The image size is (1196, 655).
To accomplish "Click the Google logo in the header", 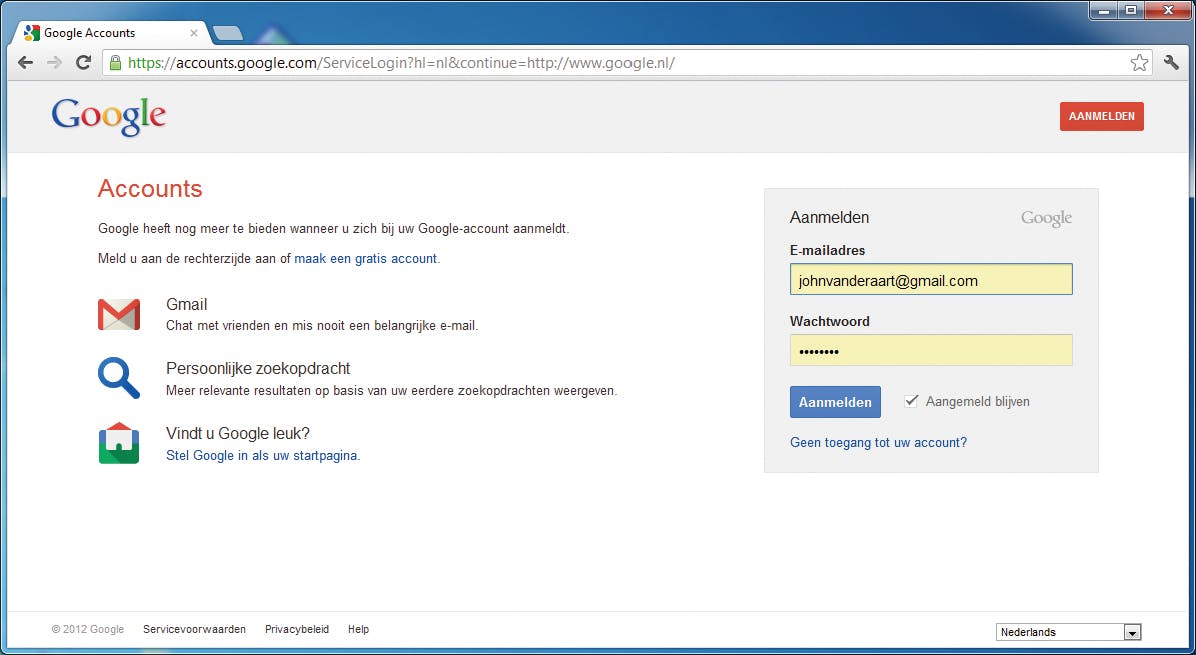I will [x=108, y=117].
